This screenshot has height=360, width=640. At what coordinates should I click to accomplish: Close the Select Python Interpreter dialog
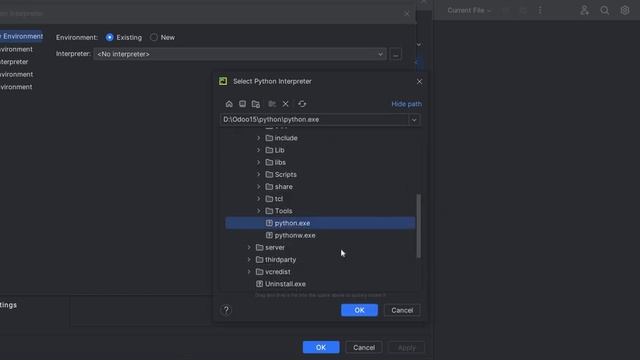tap(419, 82)
